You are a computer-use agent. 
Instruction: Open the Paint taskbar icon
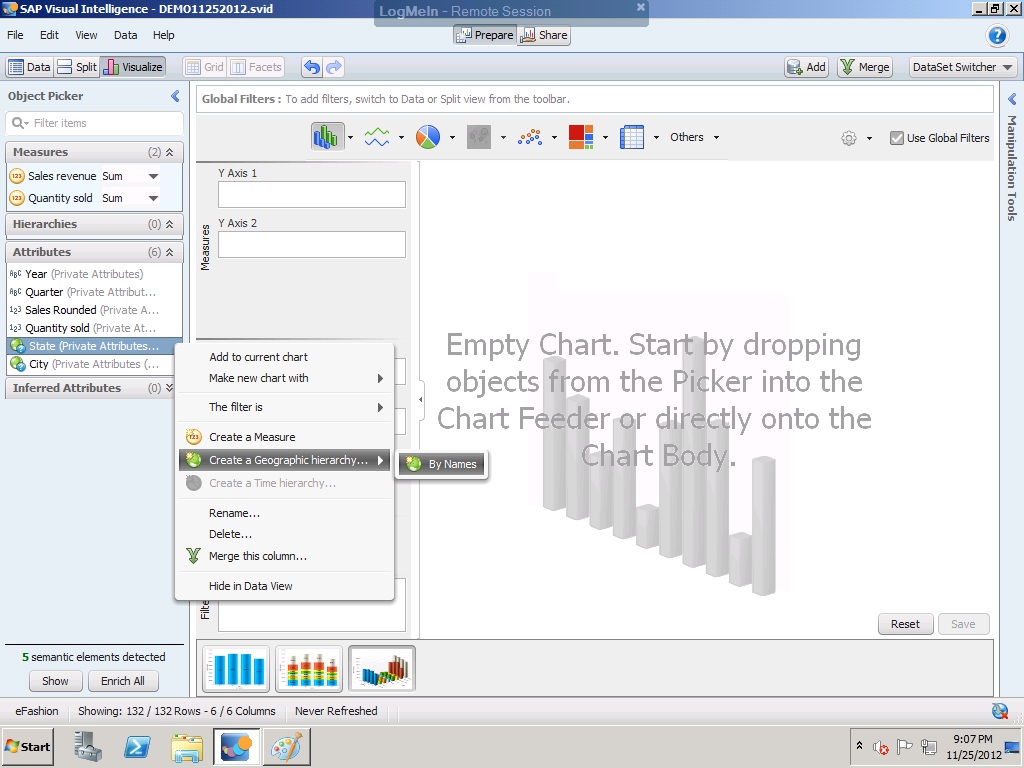(286, 746)
